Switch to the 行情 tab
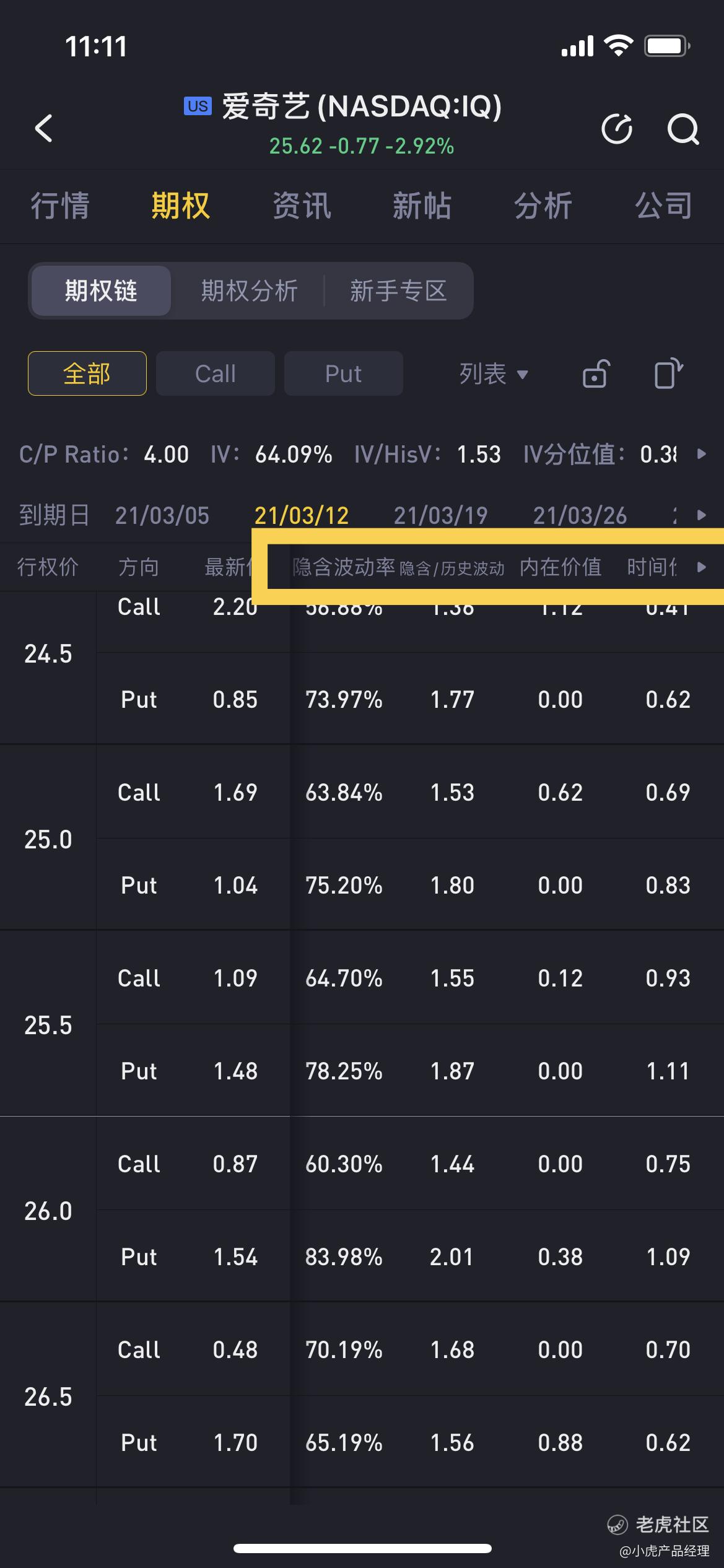 (x=60, y=206)
